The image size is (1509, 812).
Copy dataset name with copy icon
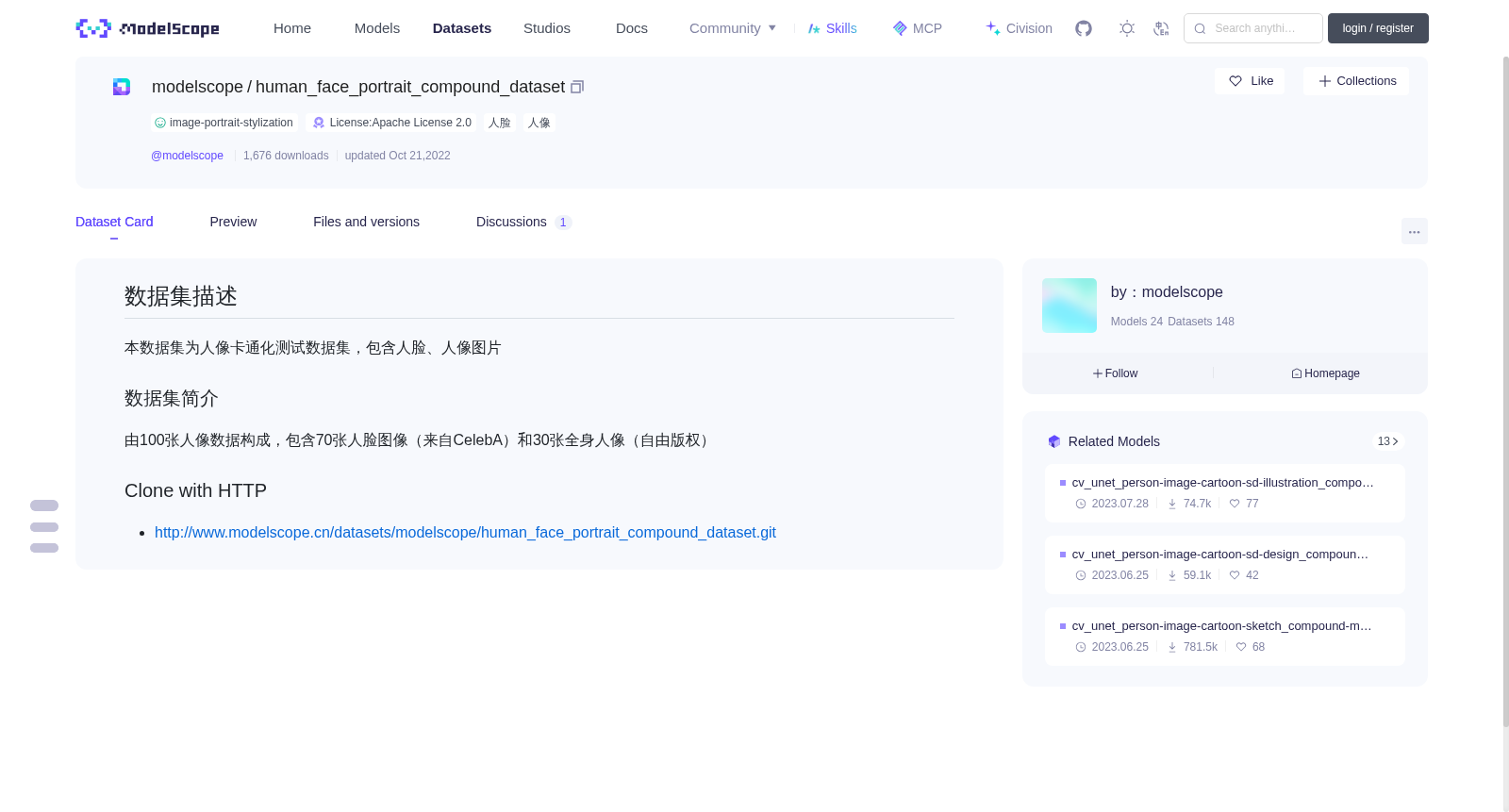577,87
